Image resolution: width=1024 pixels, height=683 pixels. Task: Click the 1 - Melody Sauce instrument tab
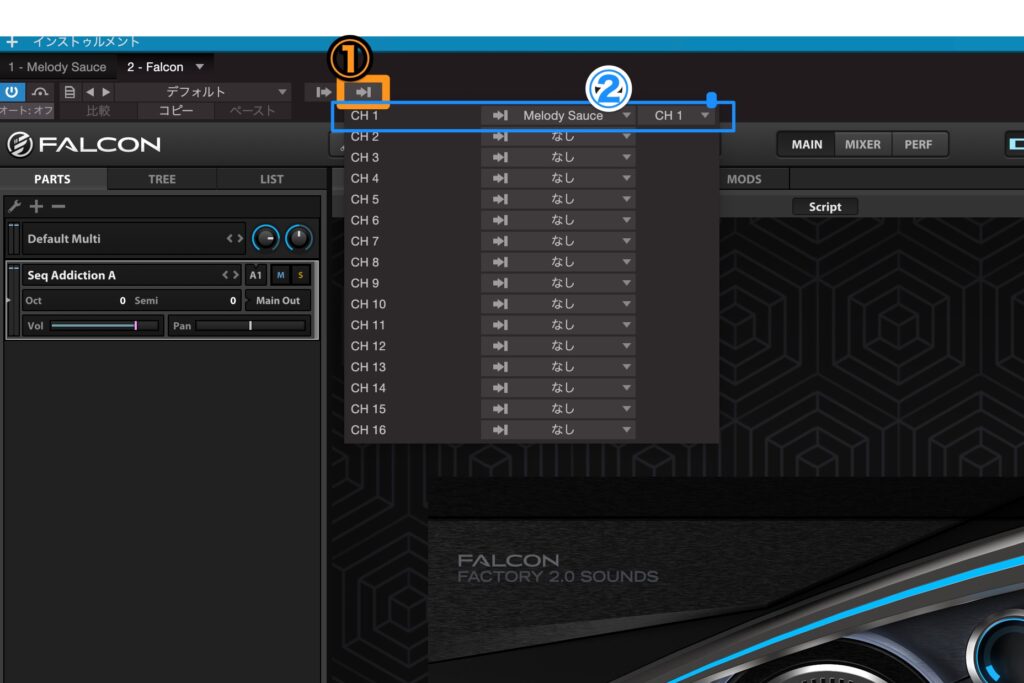pos(57,67)
